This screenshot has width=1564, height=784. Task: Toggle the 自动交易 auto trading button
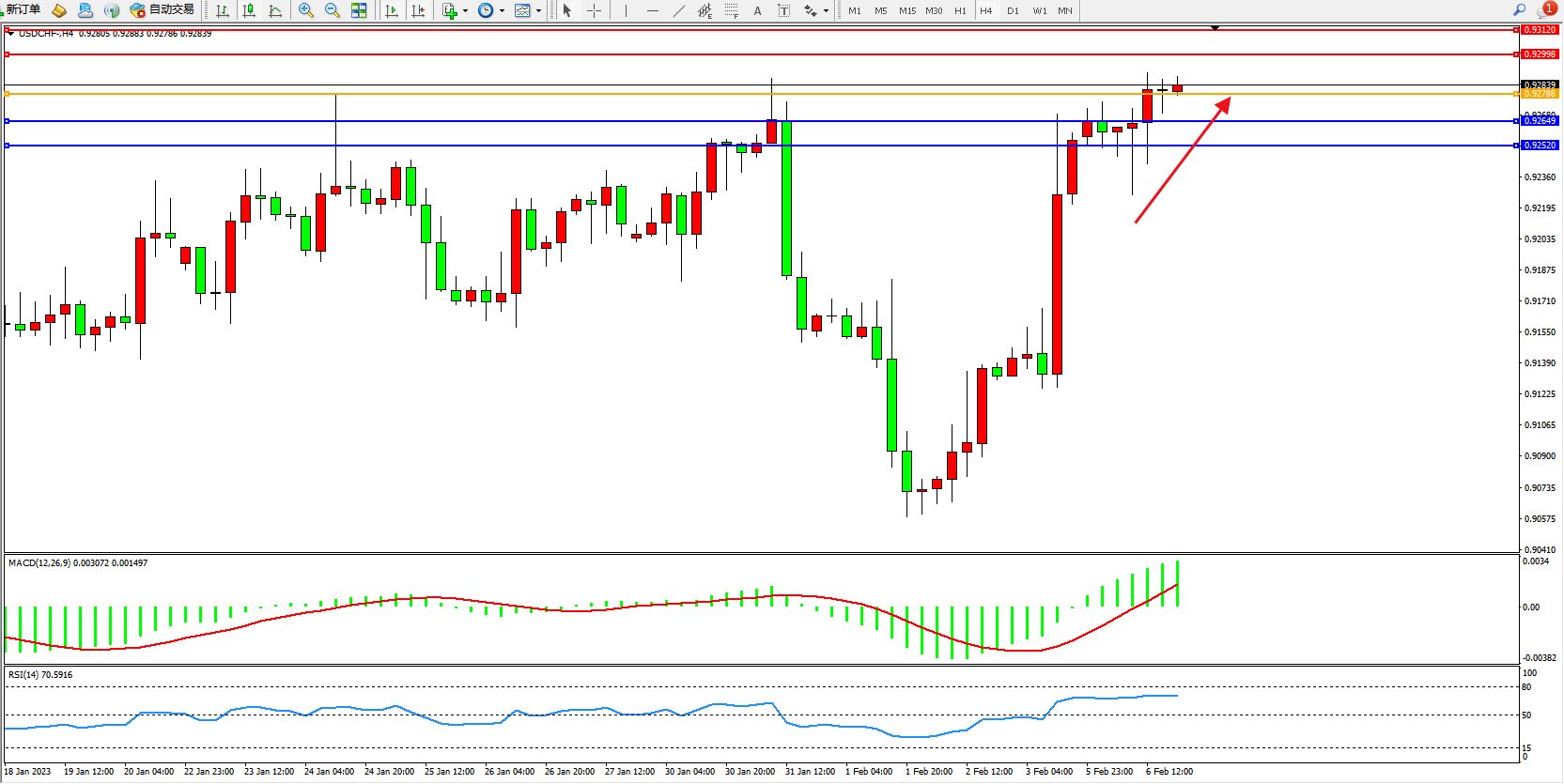(x=163, y=9)
